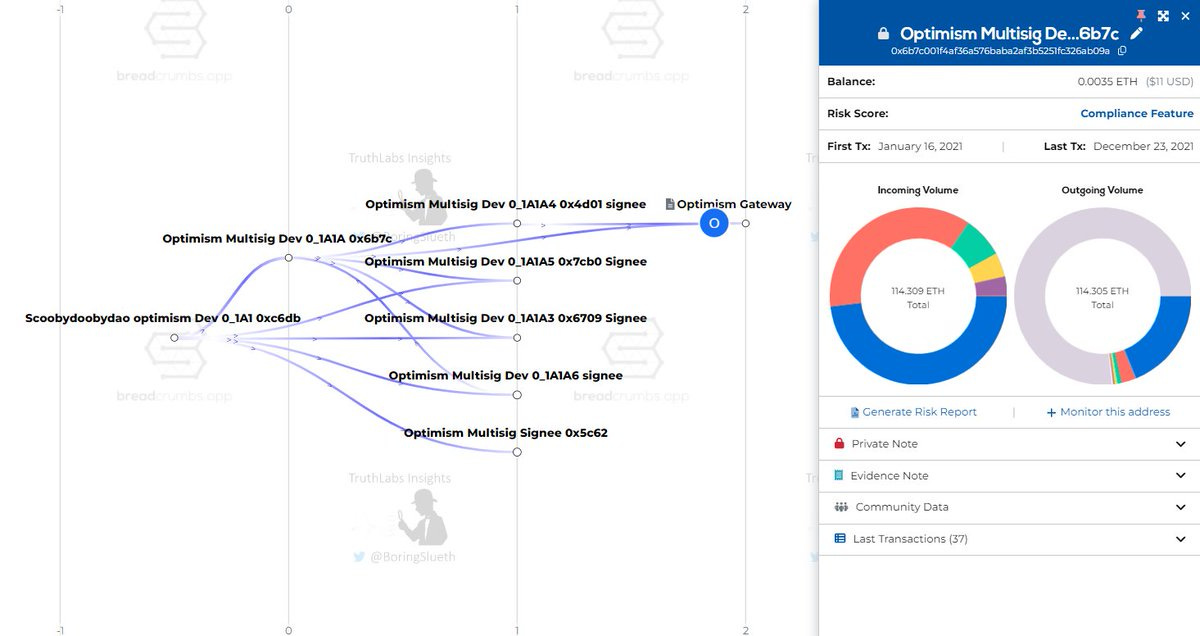Expand the Community Data section
Screen dimensions: 1200x636
tap(1009, 507)
